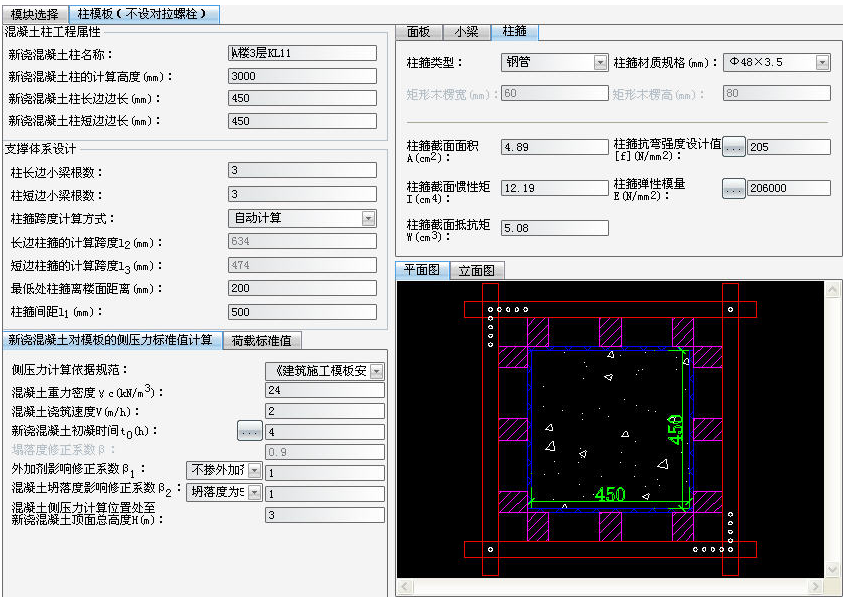Open the 柱箍材质规格 Φ48×3.5 dropdown
Viewport: 844px width, 597px height.
point(822,63)
